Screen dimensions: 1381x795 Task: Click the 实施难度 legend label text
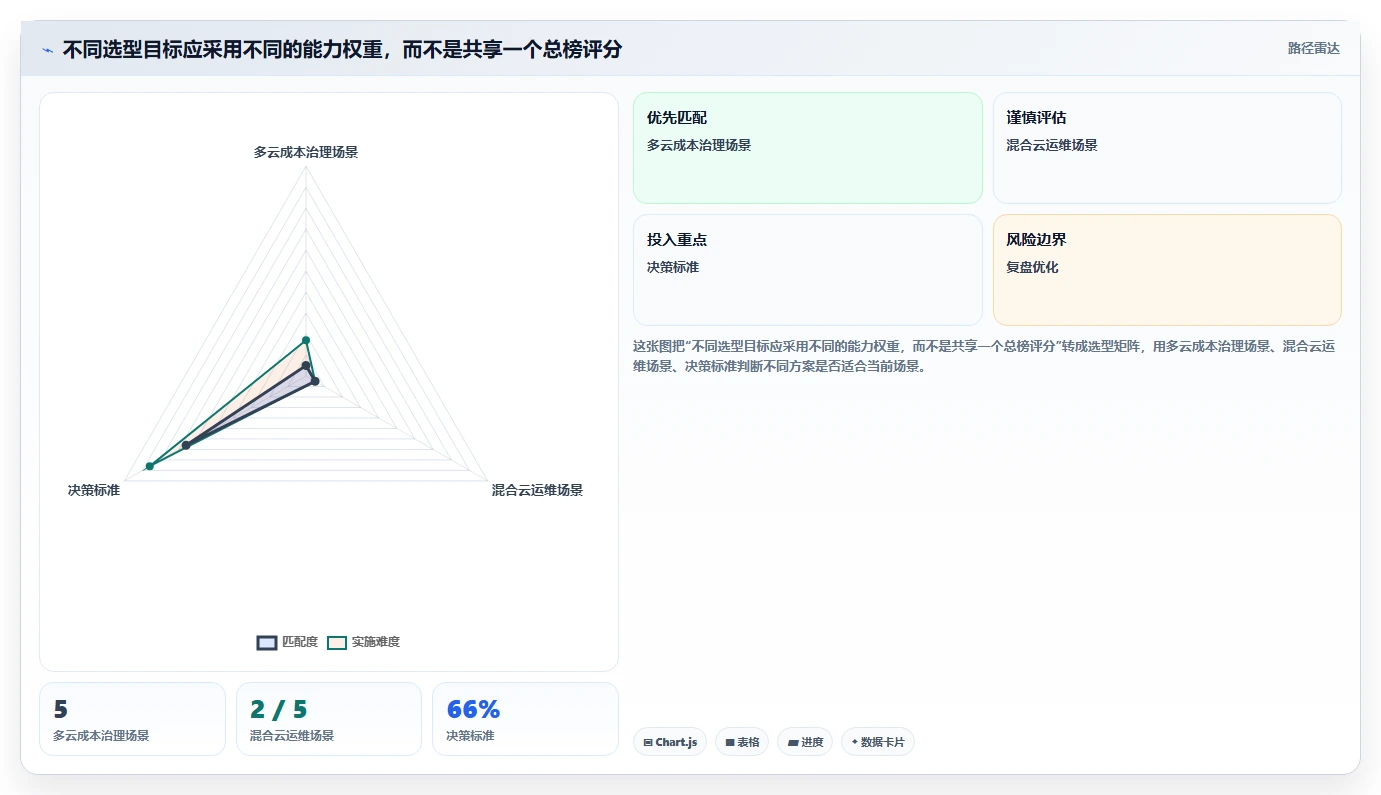[376, 642]
